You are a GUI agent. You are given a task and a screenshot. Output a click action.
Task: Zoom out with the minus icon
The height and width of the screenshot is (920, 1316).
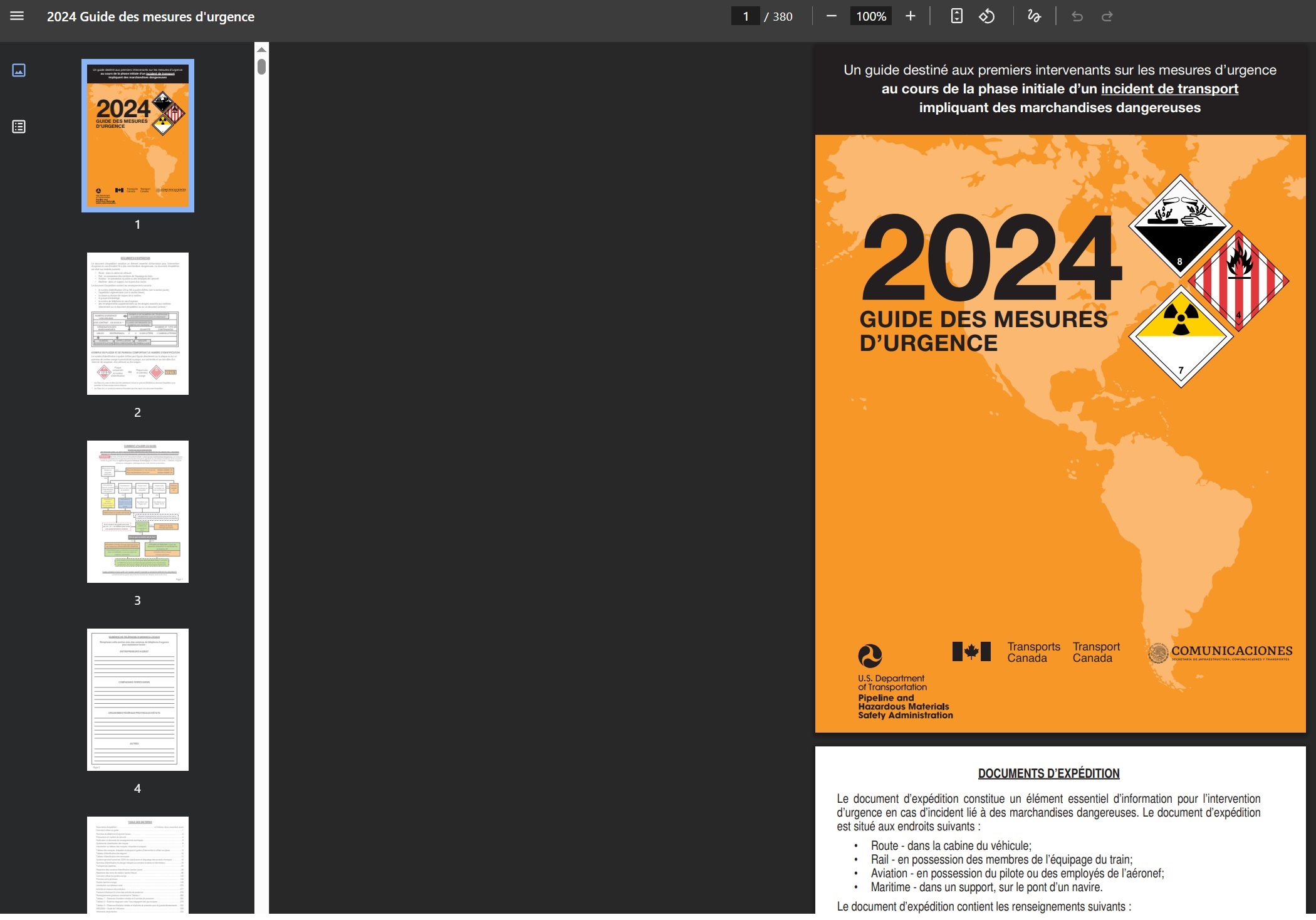pos(831,16)
